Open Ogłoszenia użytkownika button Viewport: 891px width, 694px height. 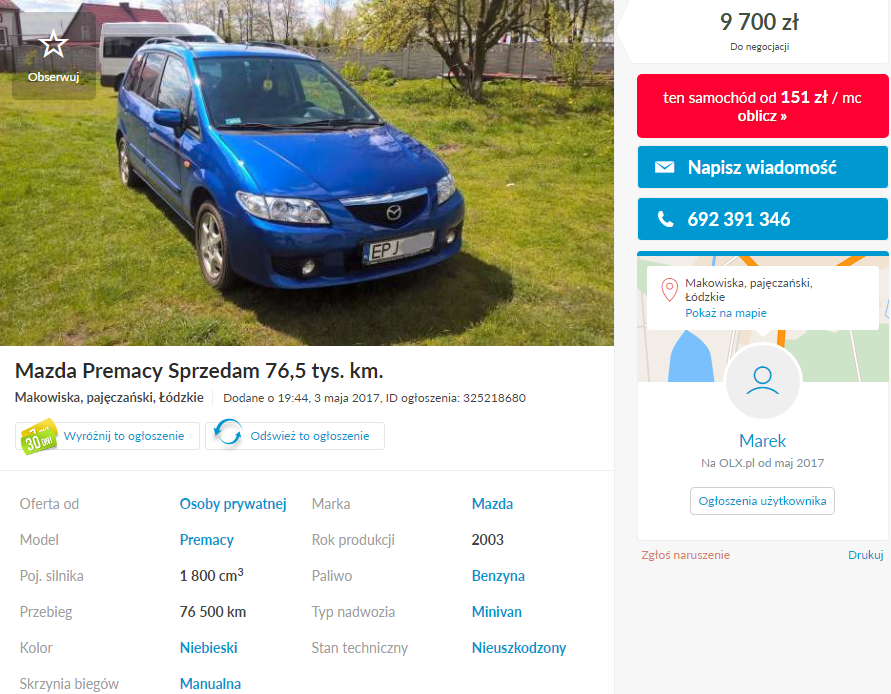pyautogui.click(x=762, y=501)
